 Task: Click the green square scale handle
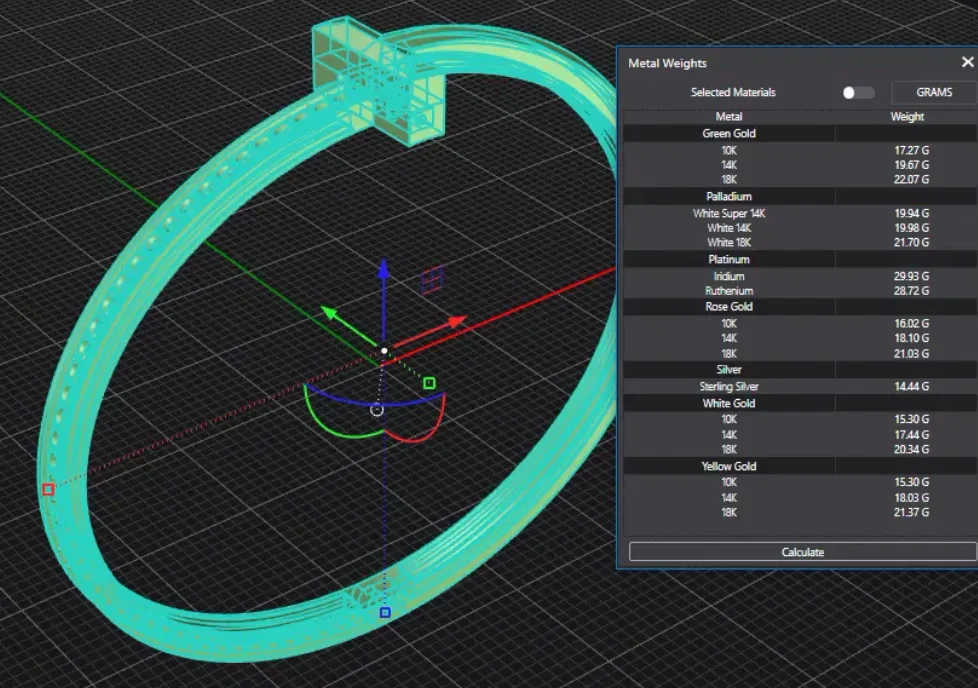[429, 383]
